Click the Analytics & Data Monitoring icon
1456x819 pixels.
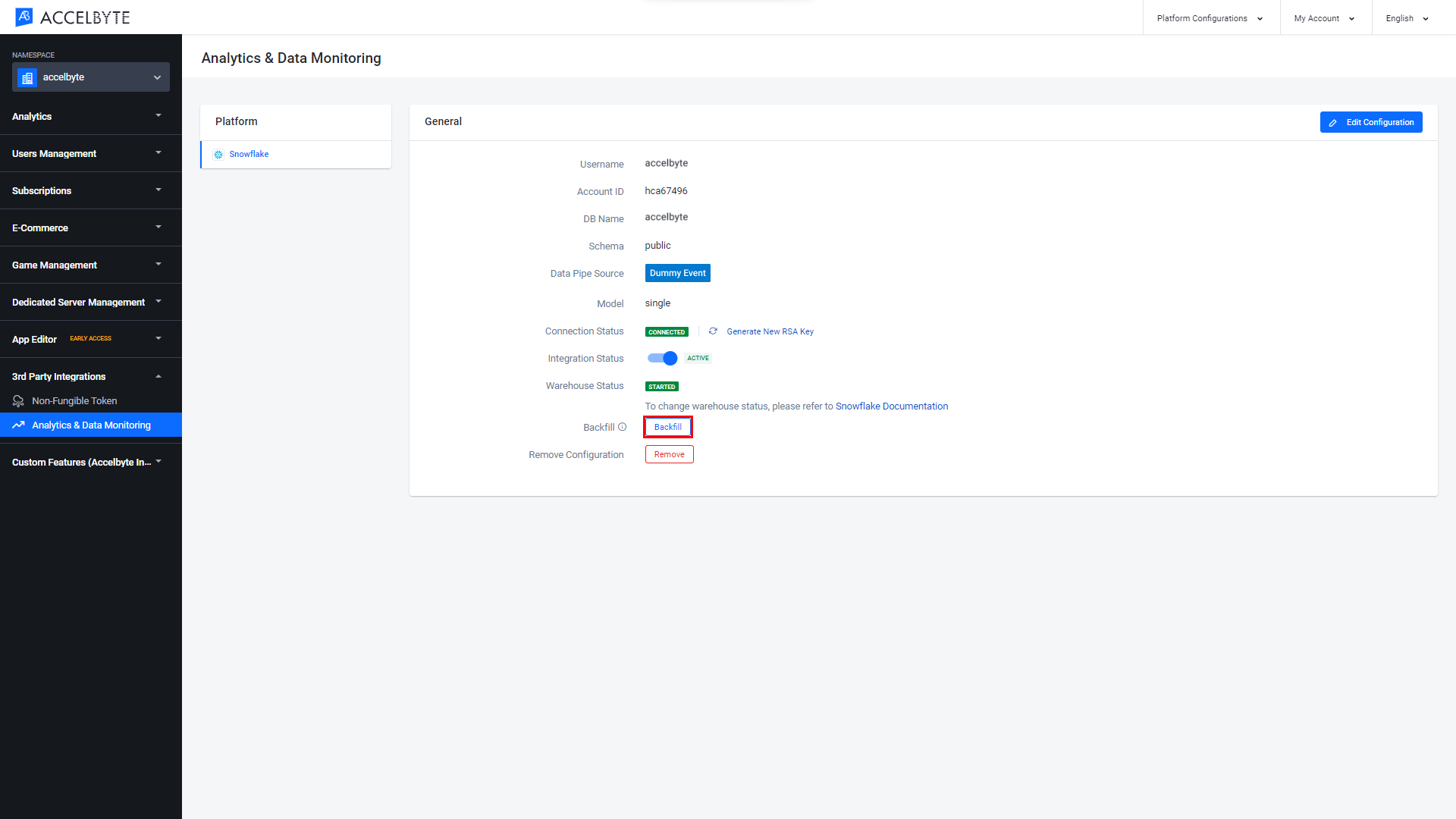tap(20, 425)
